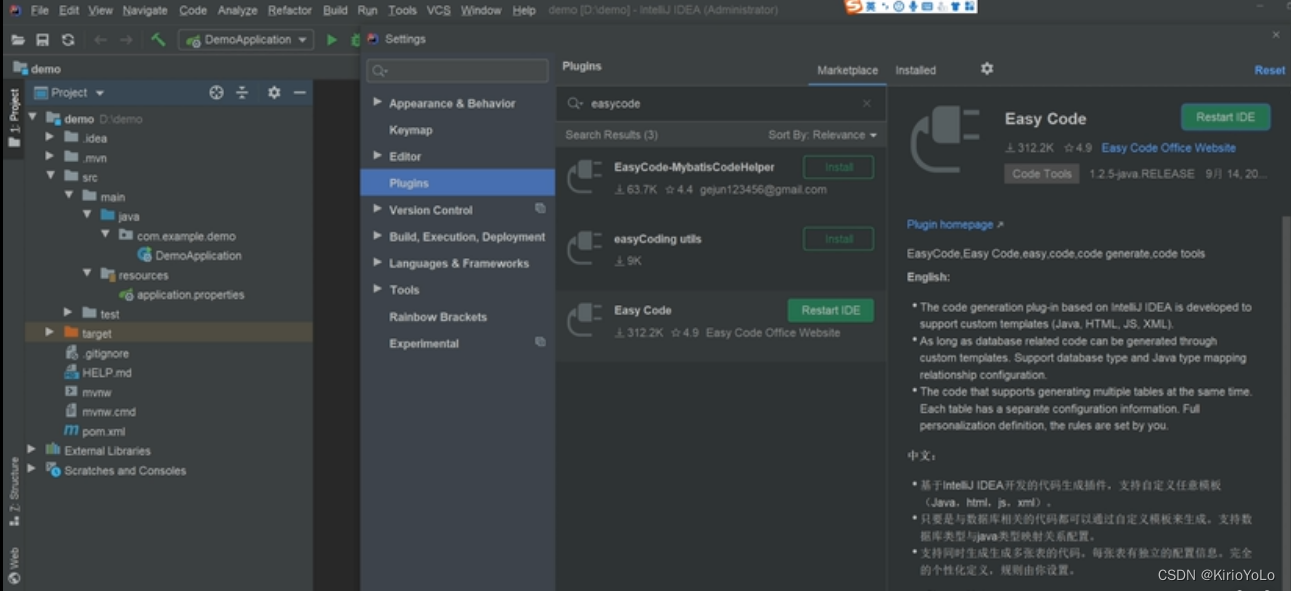Expand the External Libraries node
Image resolution: width=1291 pixels, height=591 pixels.
[31, 450]
